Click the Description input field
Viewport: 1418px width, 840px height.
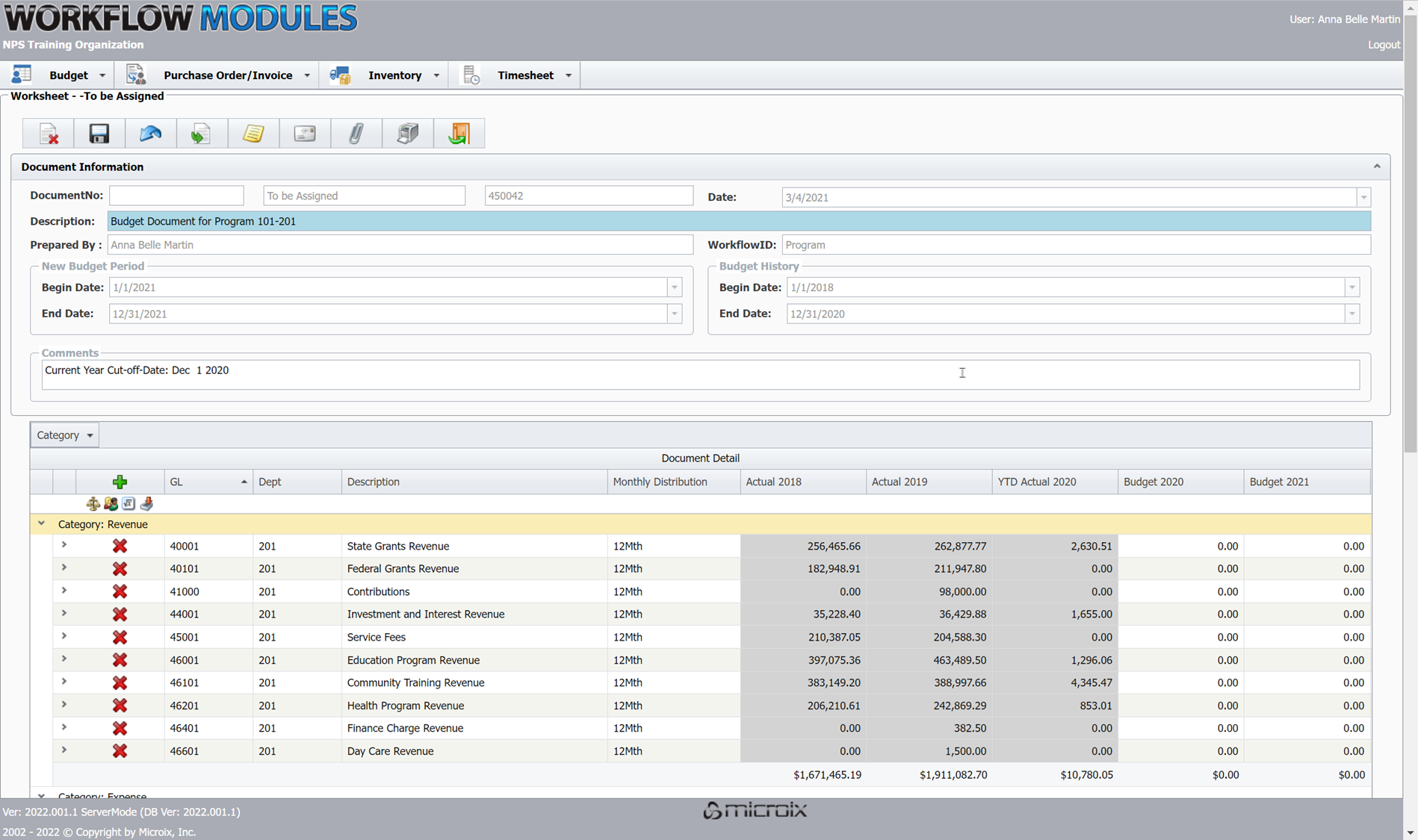tap(738, 222)
